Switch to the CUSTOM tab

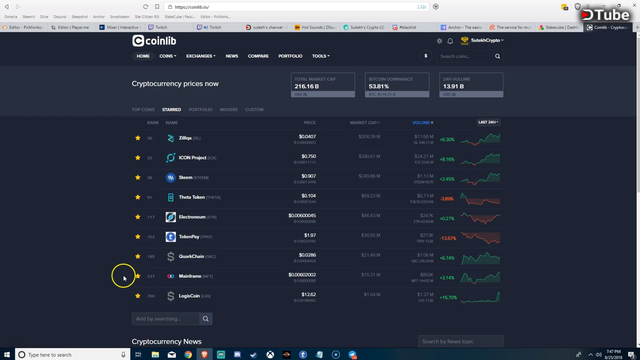pyautogui.click(x=254, y=110)
